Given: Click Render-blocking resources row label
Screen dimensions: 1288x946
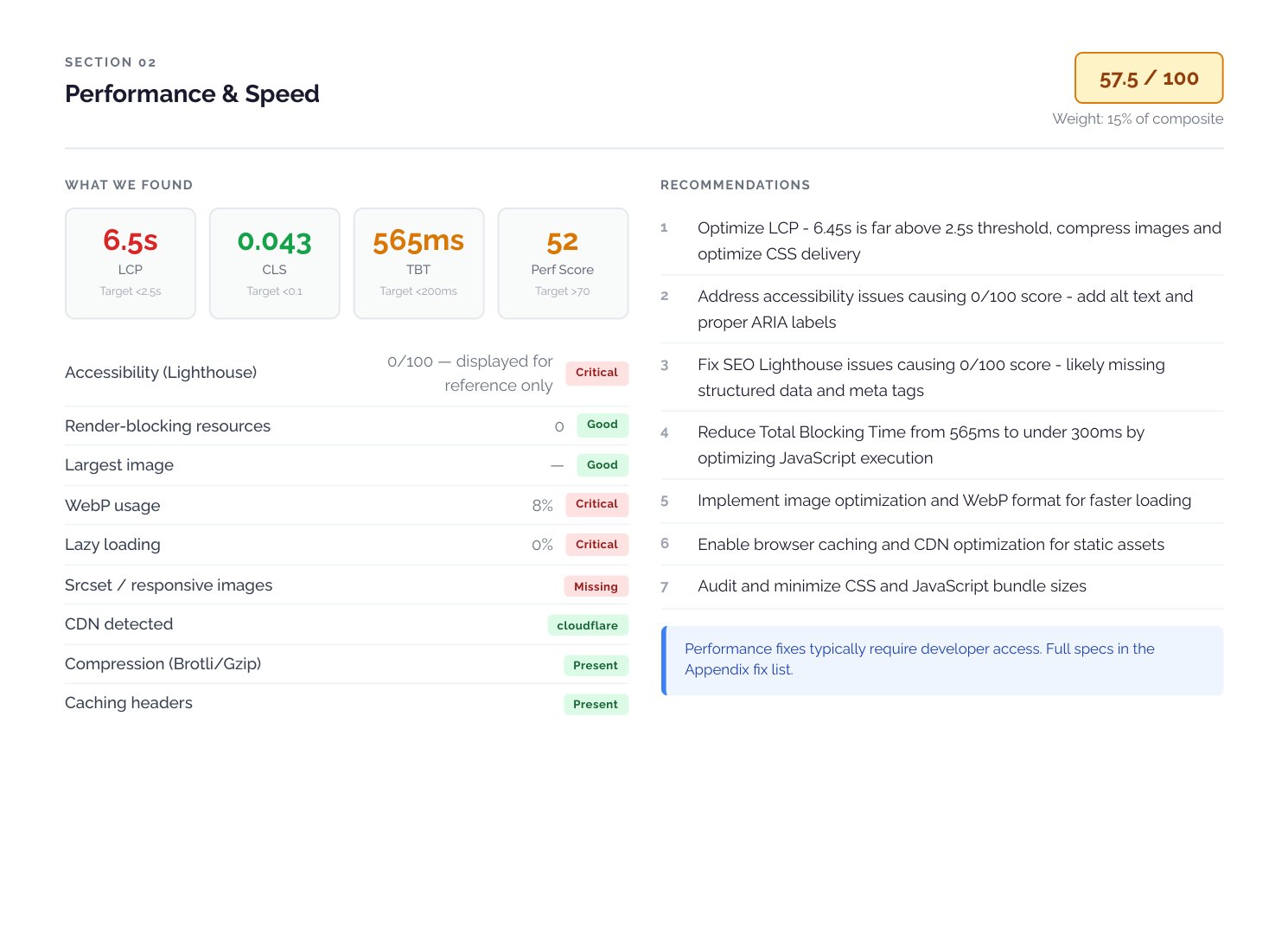Looking at the screenshot, I should [168, 426].
